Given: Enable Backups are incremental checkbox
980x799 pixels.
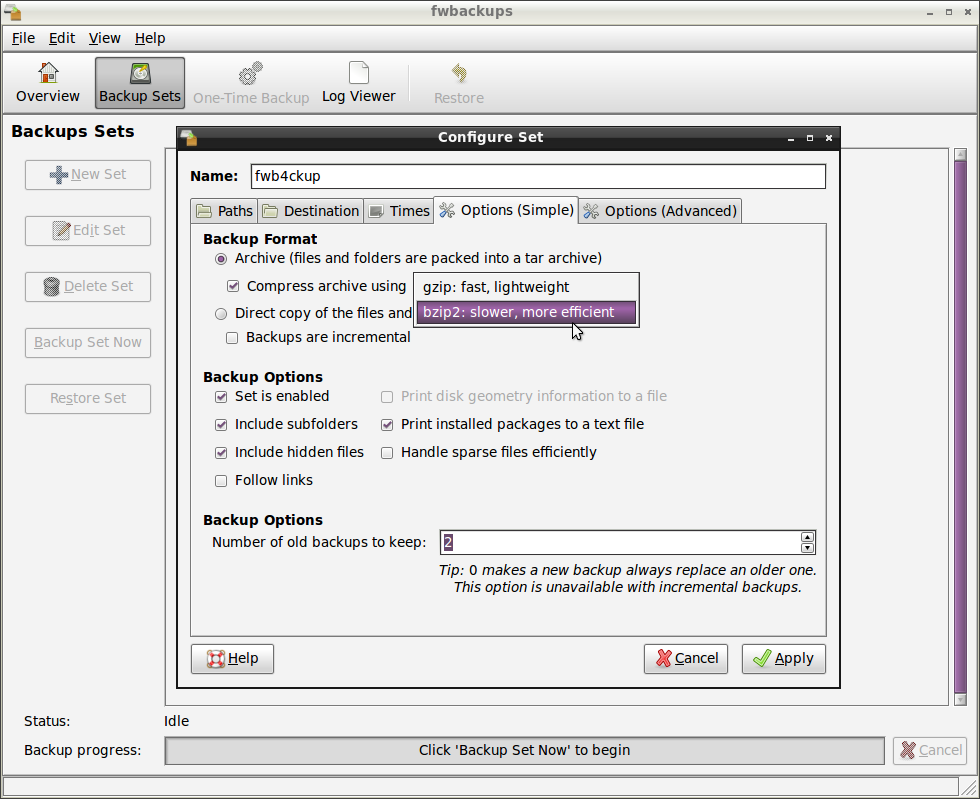Looking at the screenshot, I should (233, 338).
